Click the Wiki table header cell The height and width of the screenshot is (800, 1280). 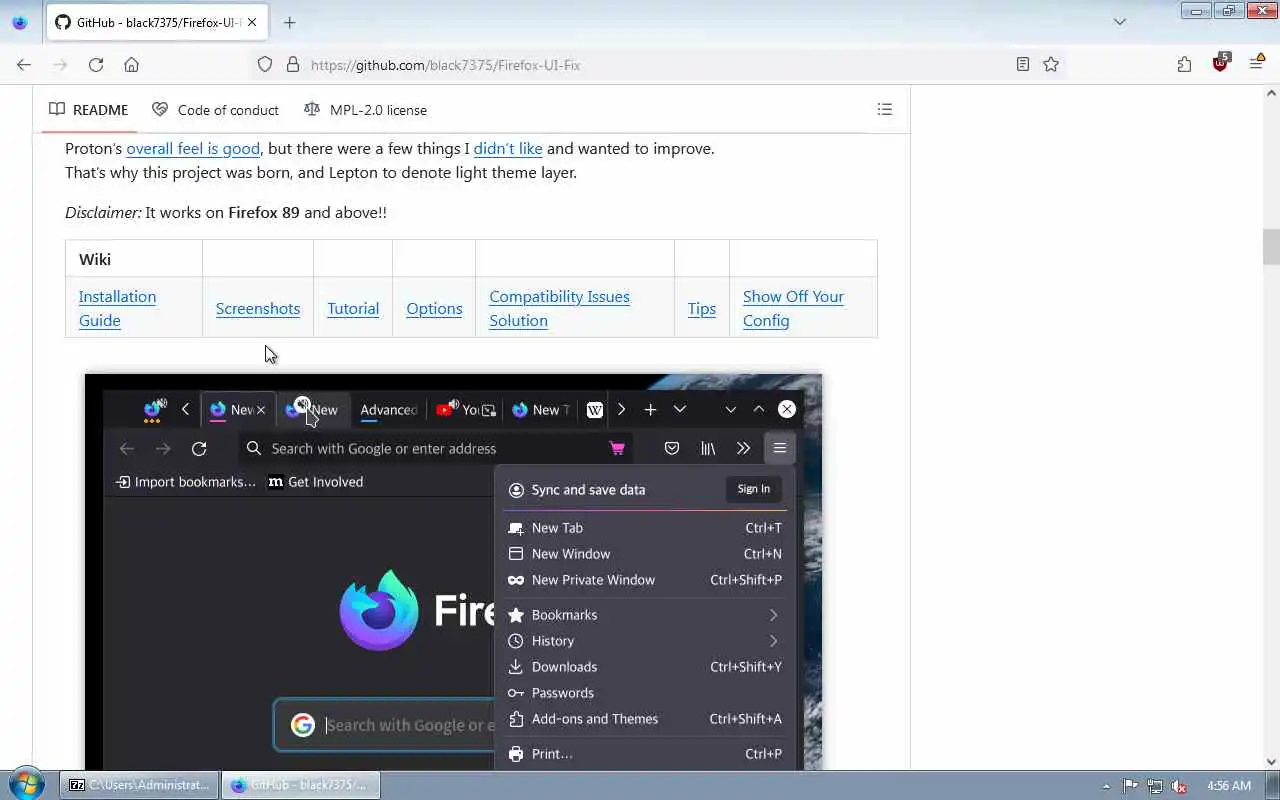134,259
